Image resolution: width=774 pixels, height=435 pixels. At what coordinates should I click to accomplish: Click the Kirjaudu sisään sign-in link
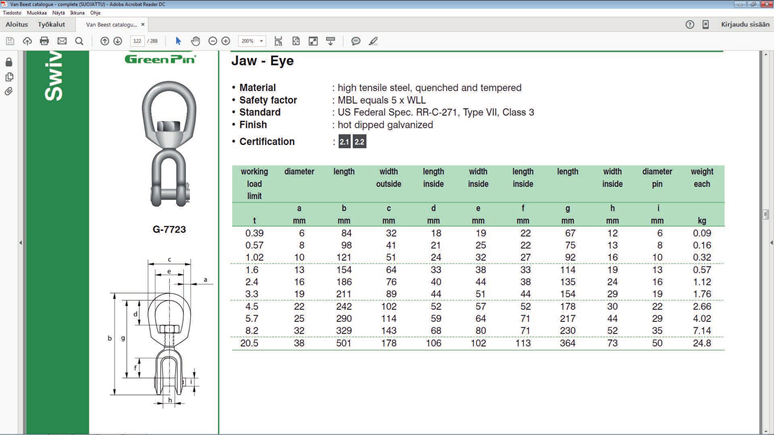(745, 24)
